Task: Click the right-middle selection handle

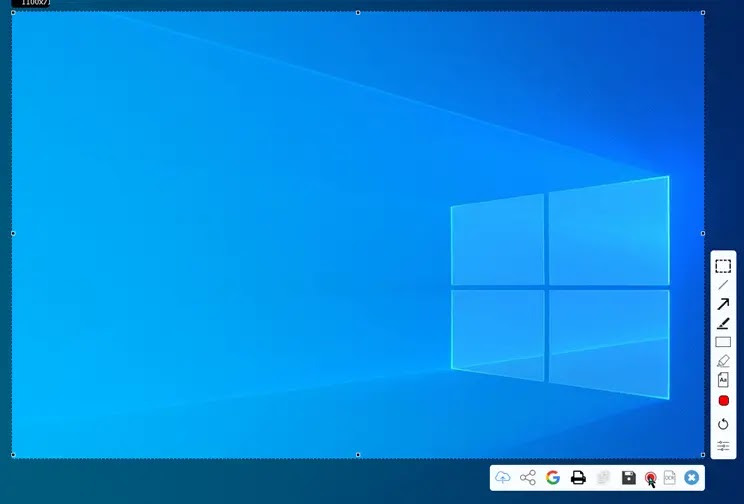Action: point(703,233)
